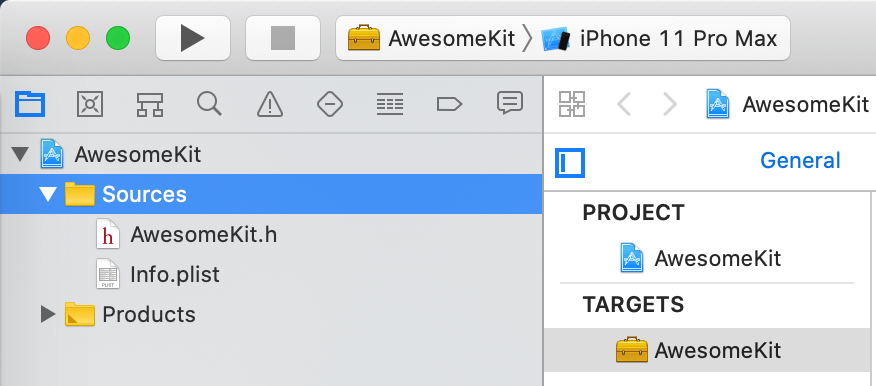Switch to the General tab
This screenshot has width=876, height=386.
coord(800,160)
